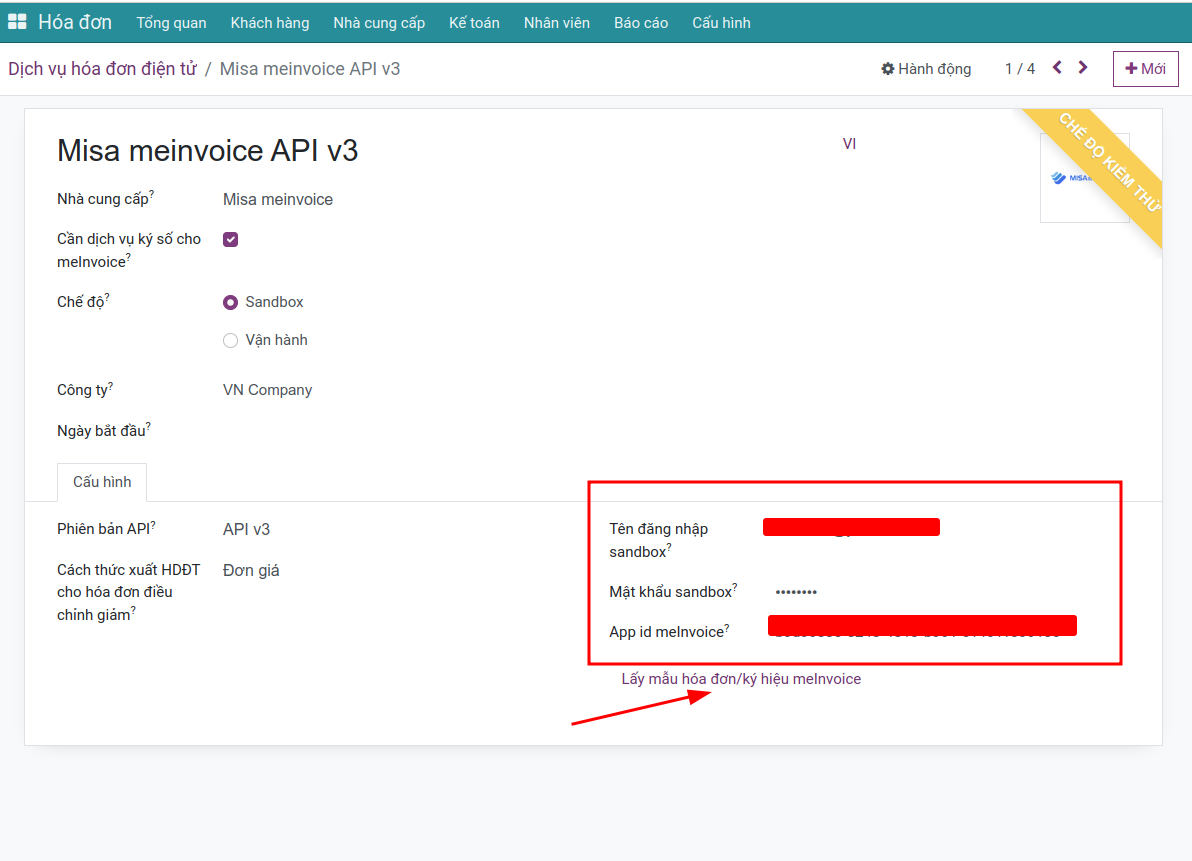Click Lấy mẫu hóa đơn/ký hiệu meInvoice link
The height and width of the screenshot is (861, 1192).
click(x=741, y=679)
